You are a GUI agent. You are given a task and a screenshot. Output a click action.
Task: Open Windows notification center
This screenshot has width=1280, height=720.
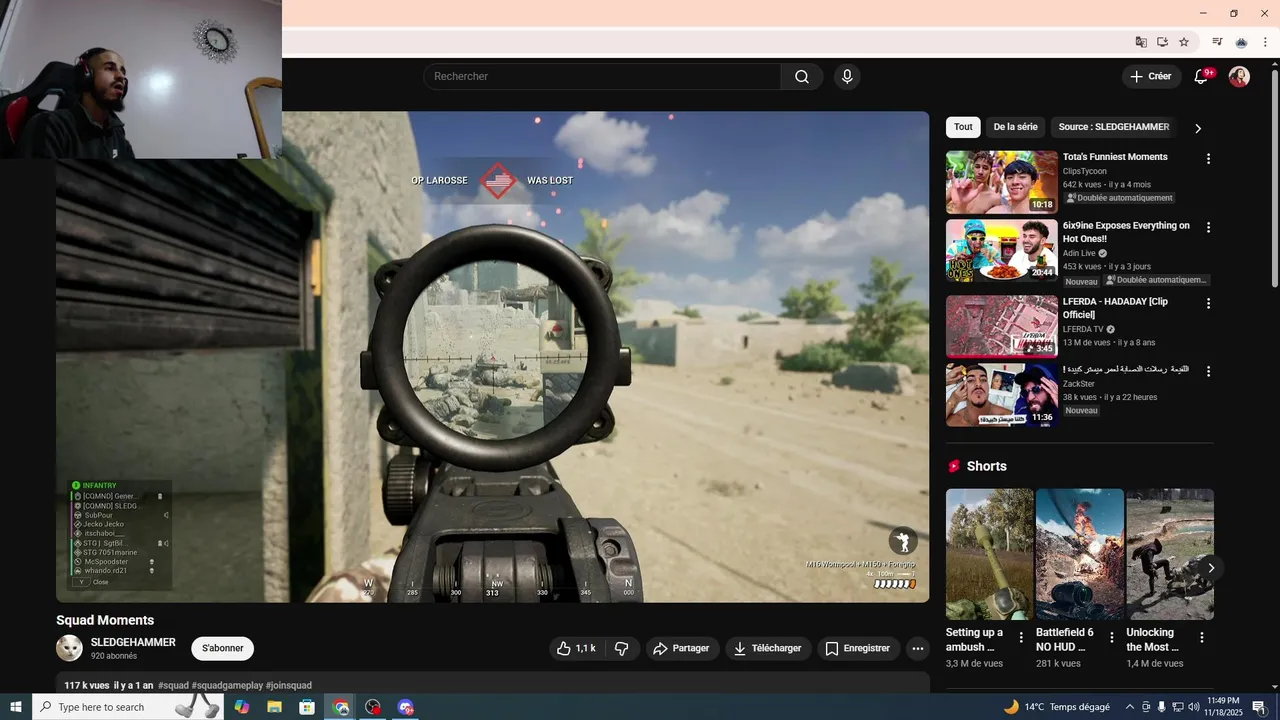(1259, 707)
